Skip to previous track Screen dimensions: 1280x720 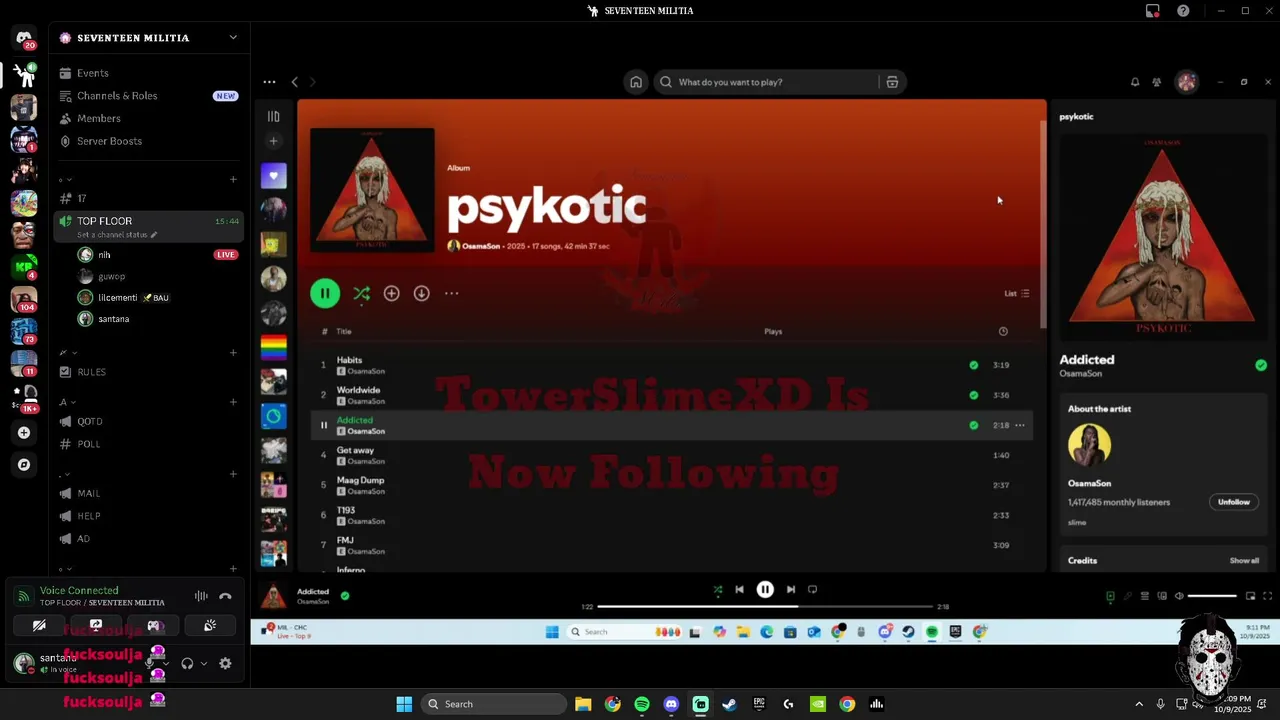(x=739, y=590)
